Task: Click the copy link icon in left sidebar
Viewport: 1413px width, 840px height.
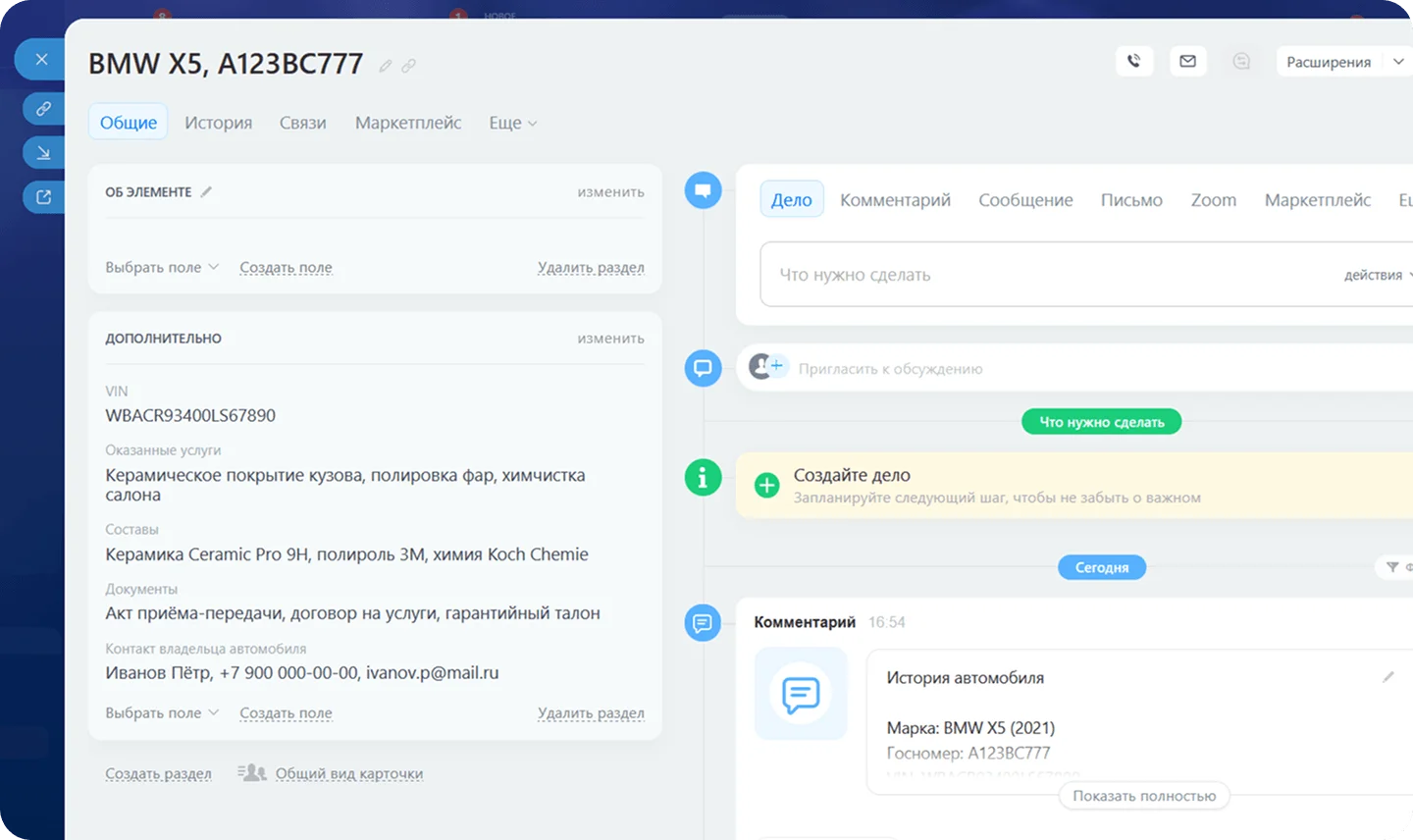Action: point(43,109)
